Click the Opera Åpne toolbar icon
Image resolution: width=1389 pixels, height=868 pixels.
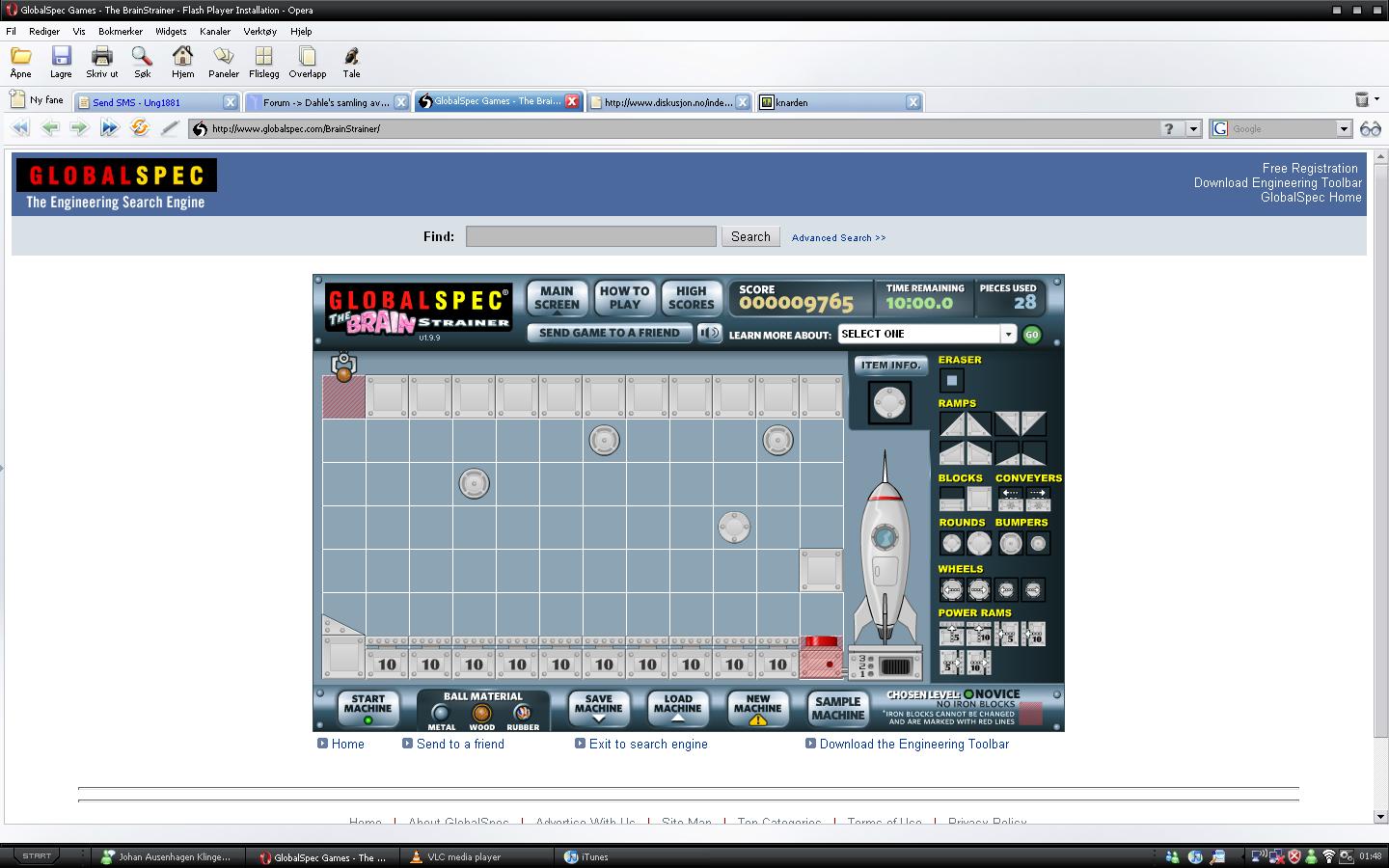(20, 62)
